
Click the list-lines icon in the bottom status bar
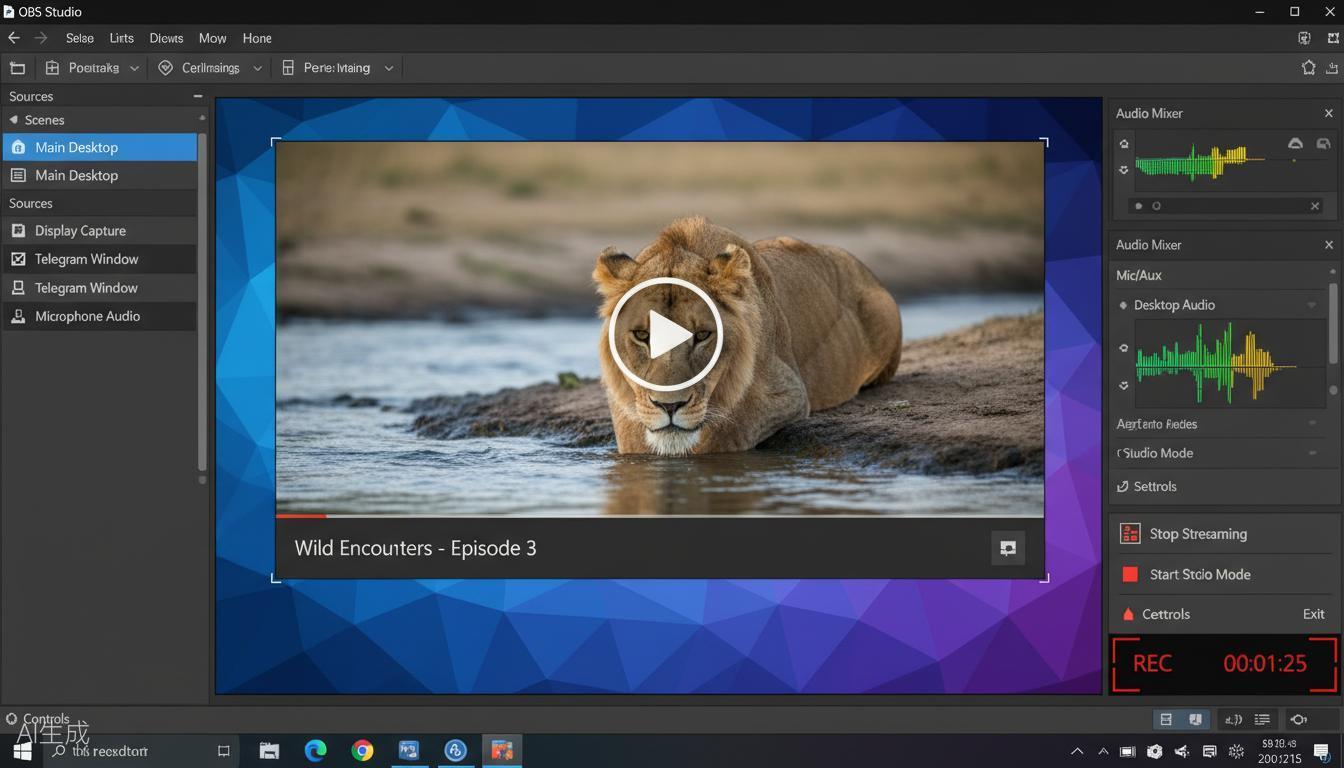1262,719
